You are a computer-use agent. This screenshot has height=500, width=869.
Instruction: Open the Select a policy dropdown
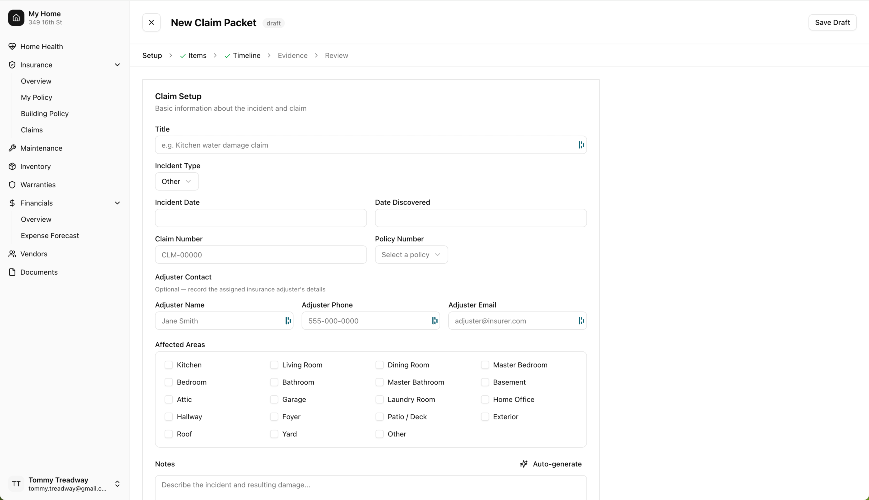410,255
